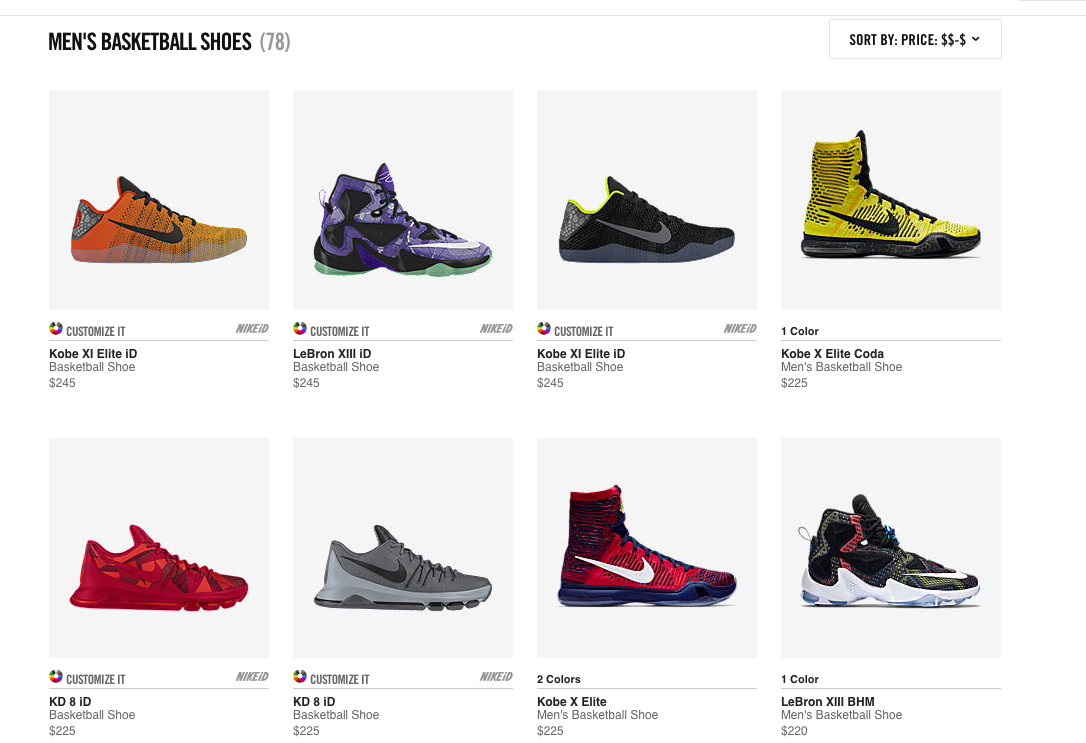
Task: Open the orange Kobe XI Elite iD shoe image
Action: click(159, 200)
